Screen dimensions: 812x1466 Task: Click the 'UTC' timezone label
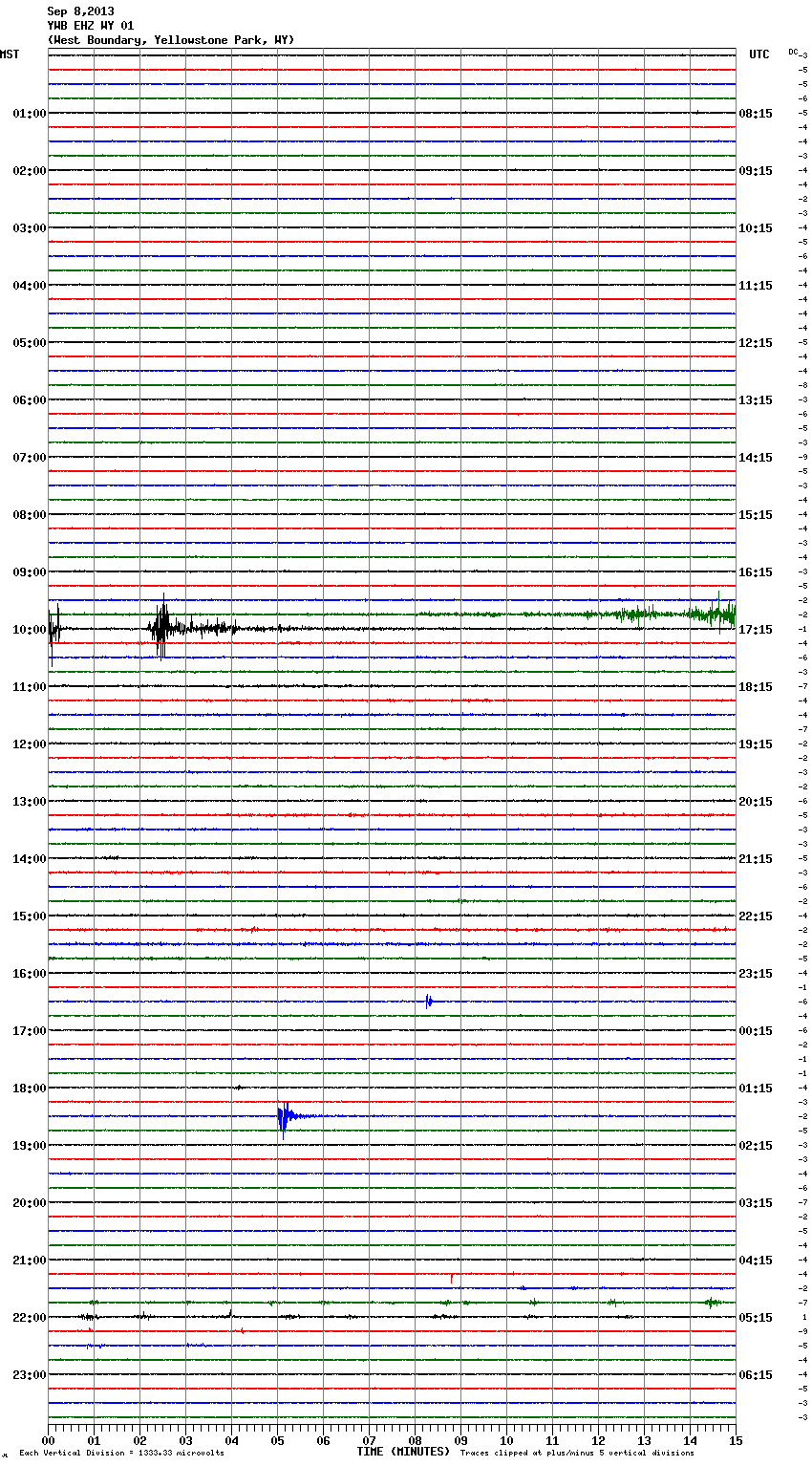(759, 54)
